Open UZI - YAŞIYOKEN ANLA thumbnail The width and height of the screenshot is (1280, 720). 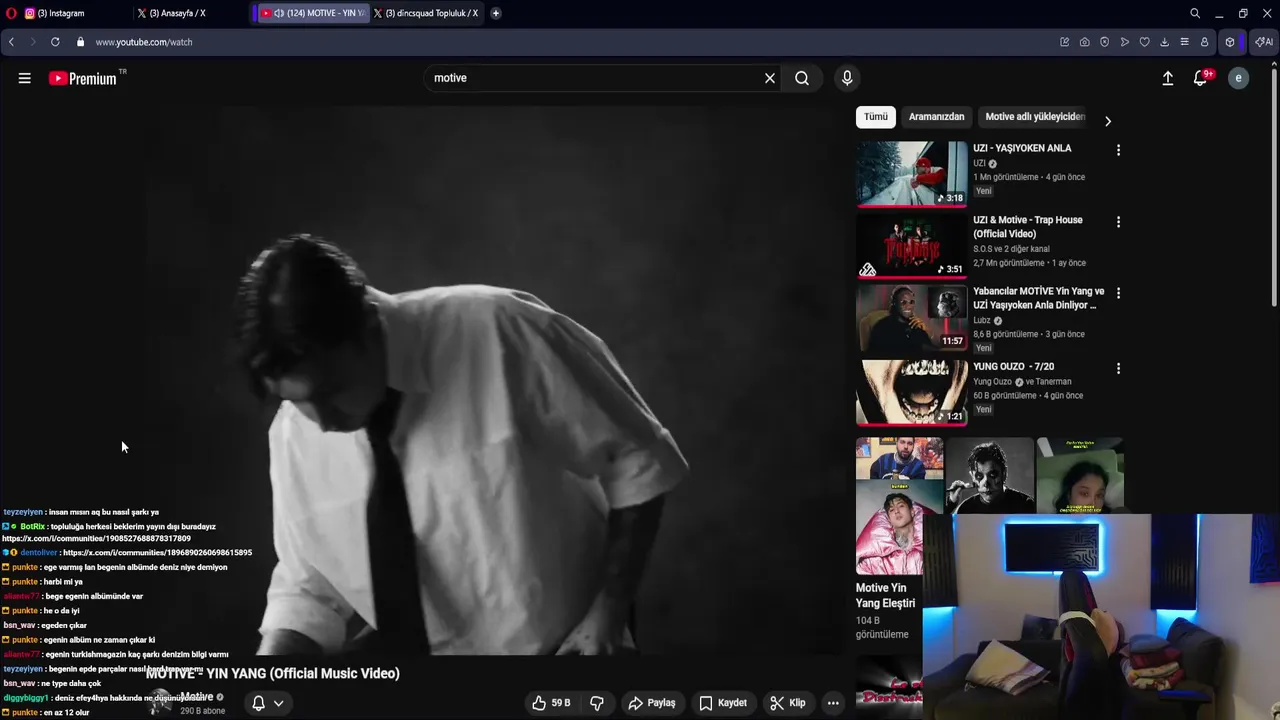(x=912, y=173)
